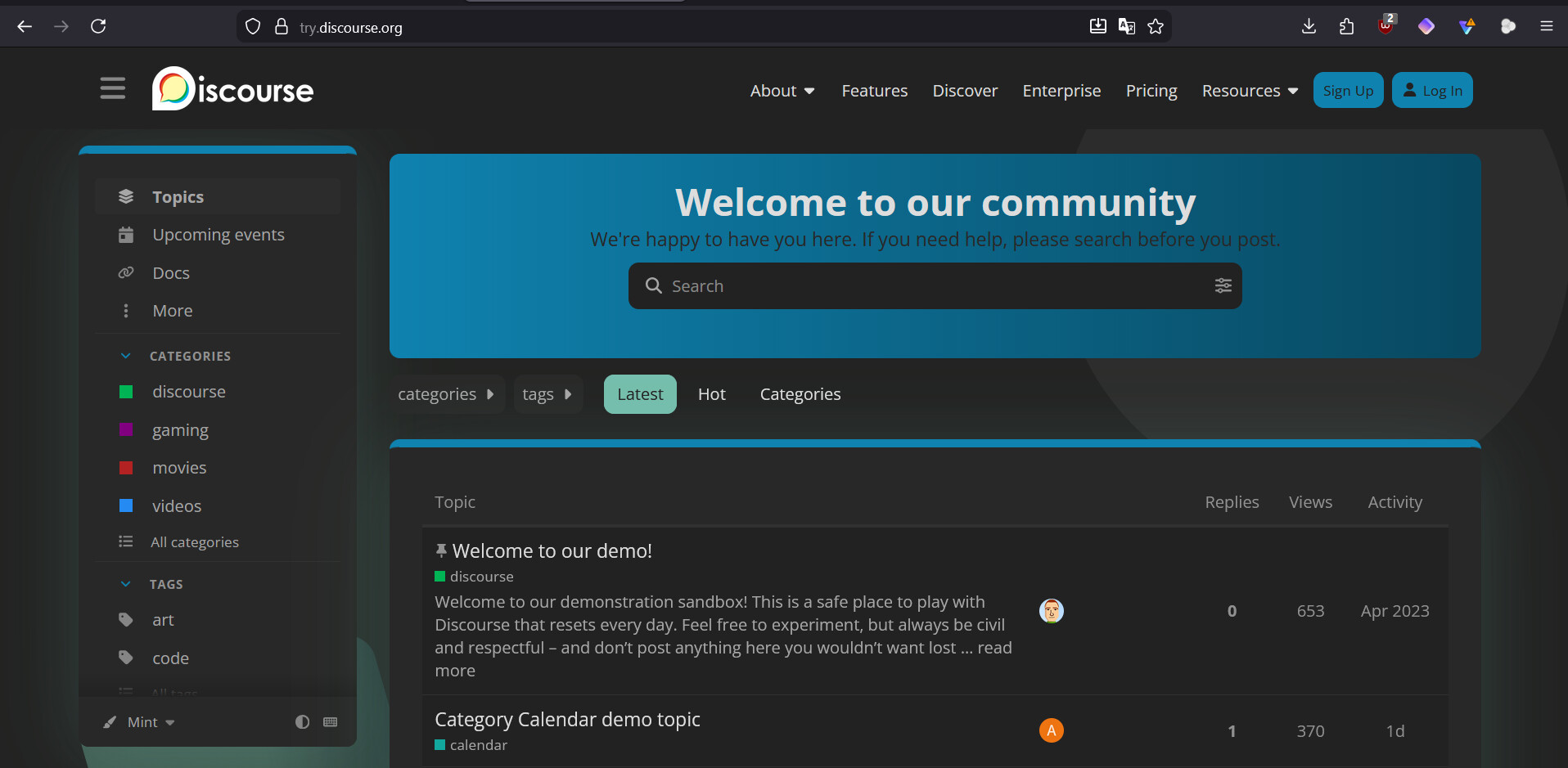
Task: Toggle dark/light color mode
Action: point(302,722)
